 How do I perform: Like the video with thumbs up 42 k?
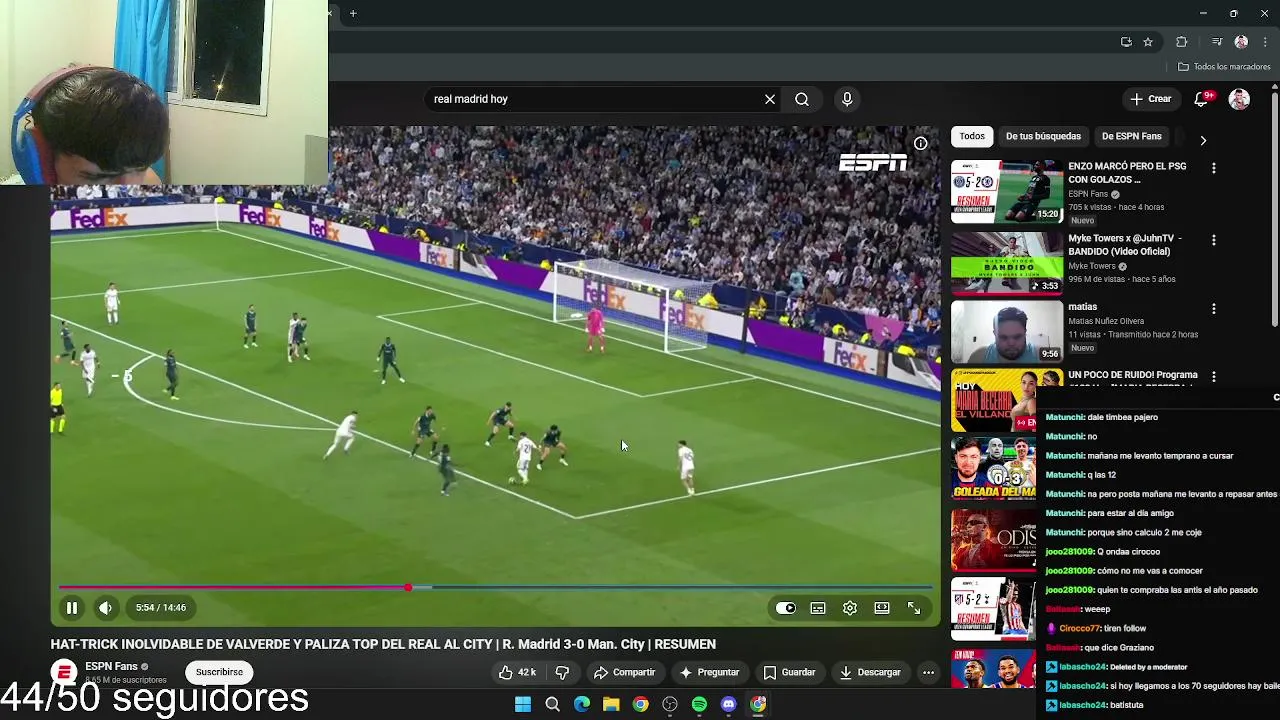[x=518, y=672]
